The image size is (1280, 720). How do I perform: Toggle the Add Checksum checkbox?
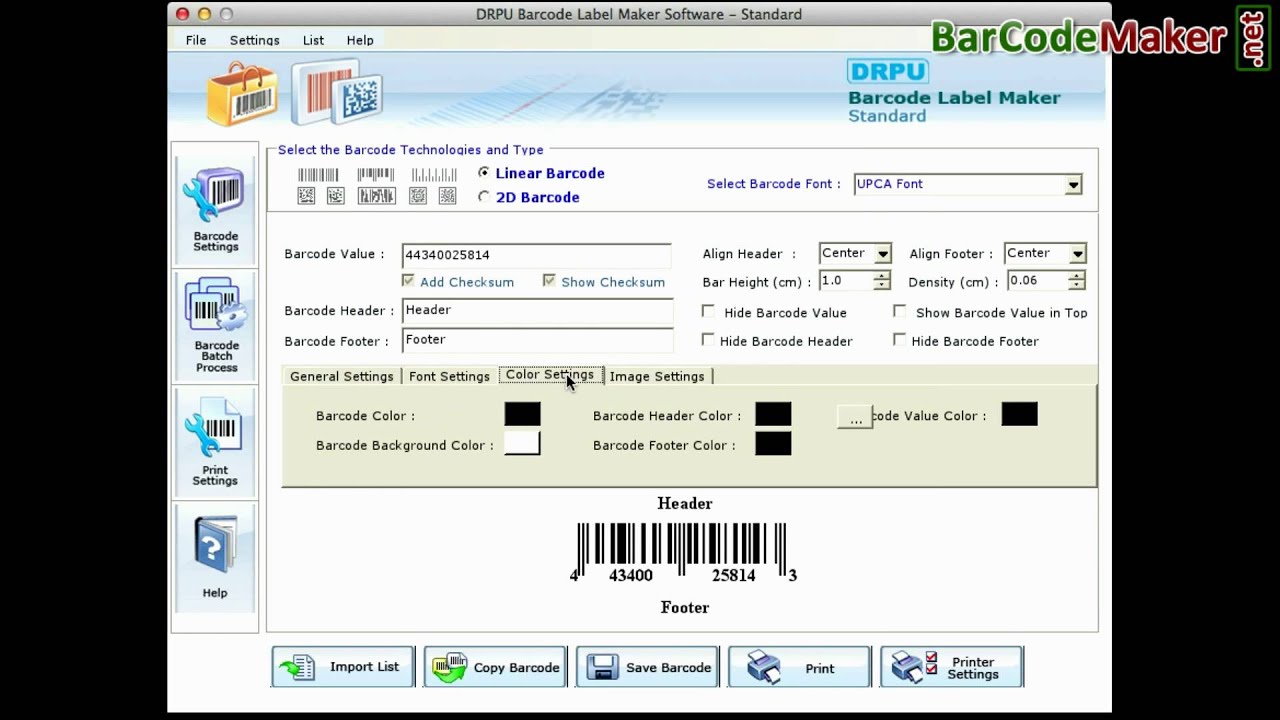[408, 281]
